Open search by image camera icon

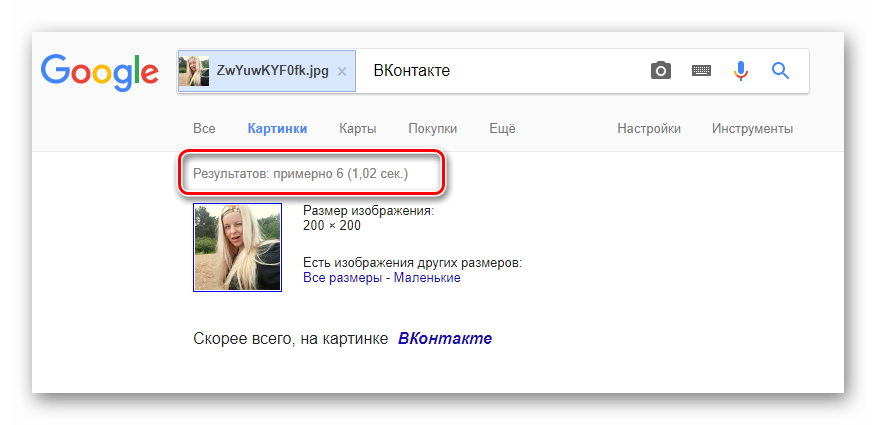tap(660, 71)
